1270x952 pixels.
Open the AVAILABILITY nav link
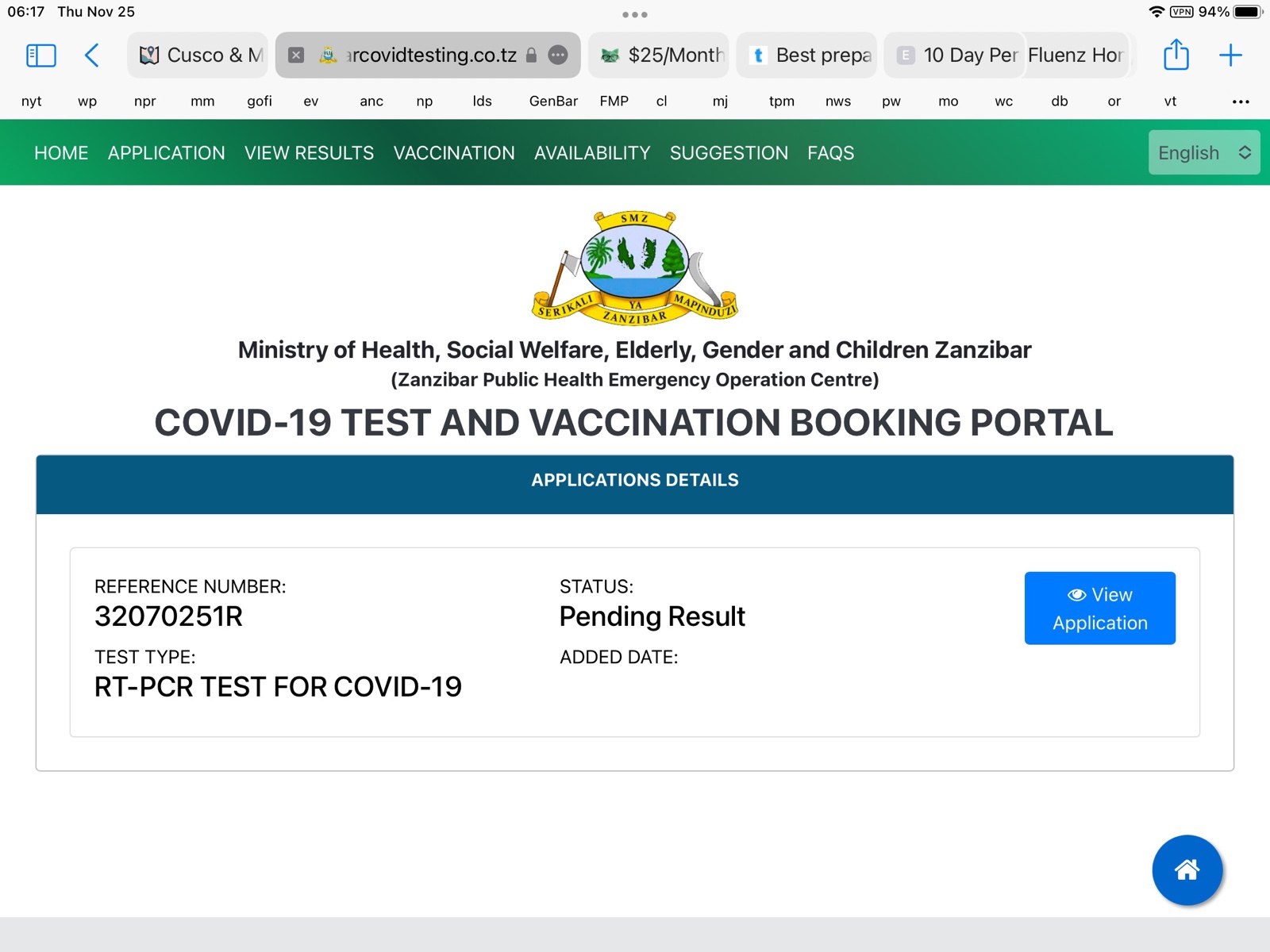coord(592,153)
